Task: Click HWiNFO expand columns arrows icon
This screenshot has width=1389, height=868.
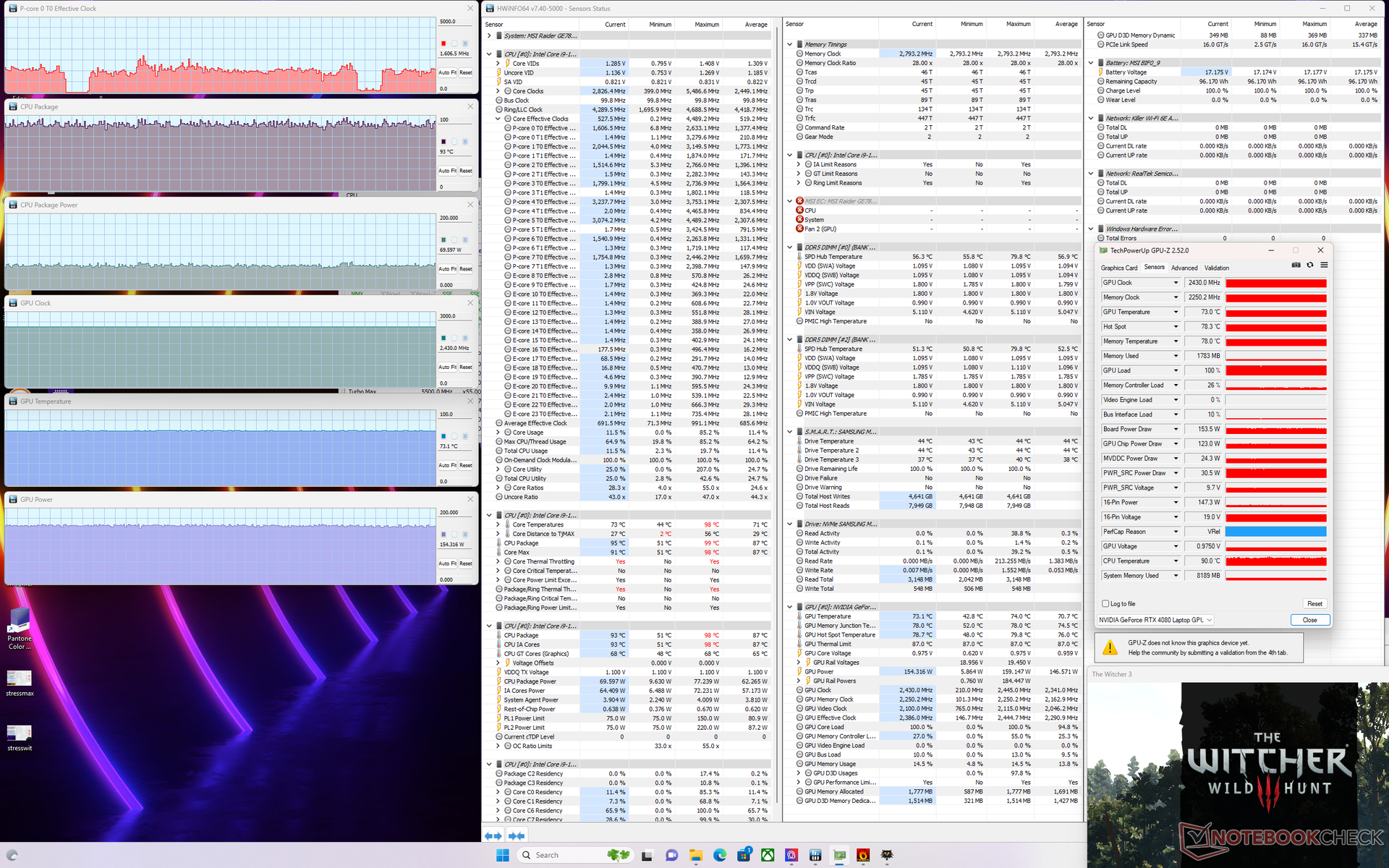Action: tap(493, 835)
